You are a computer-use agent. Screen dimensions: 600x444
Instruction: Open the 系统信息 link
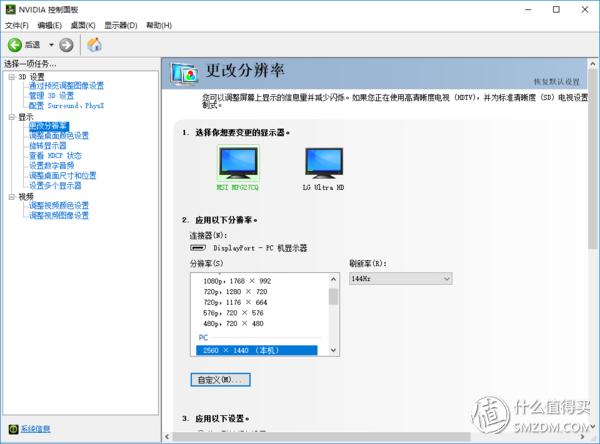point(35,429)
